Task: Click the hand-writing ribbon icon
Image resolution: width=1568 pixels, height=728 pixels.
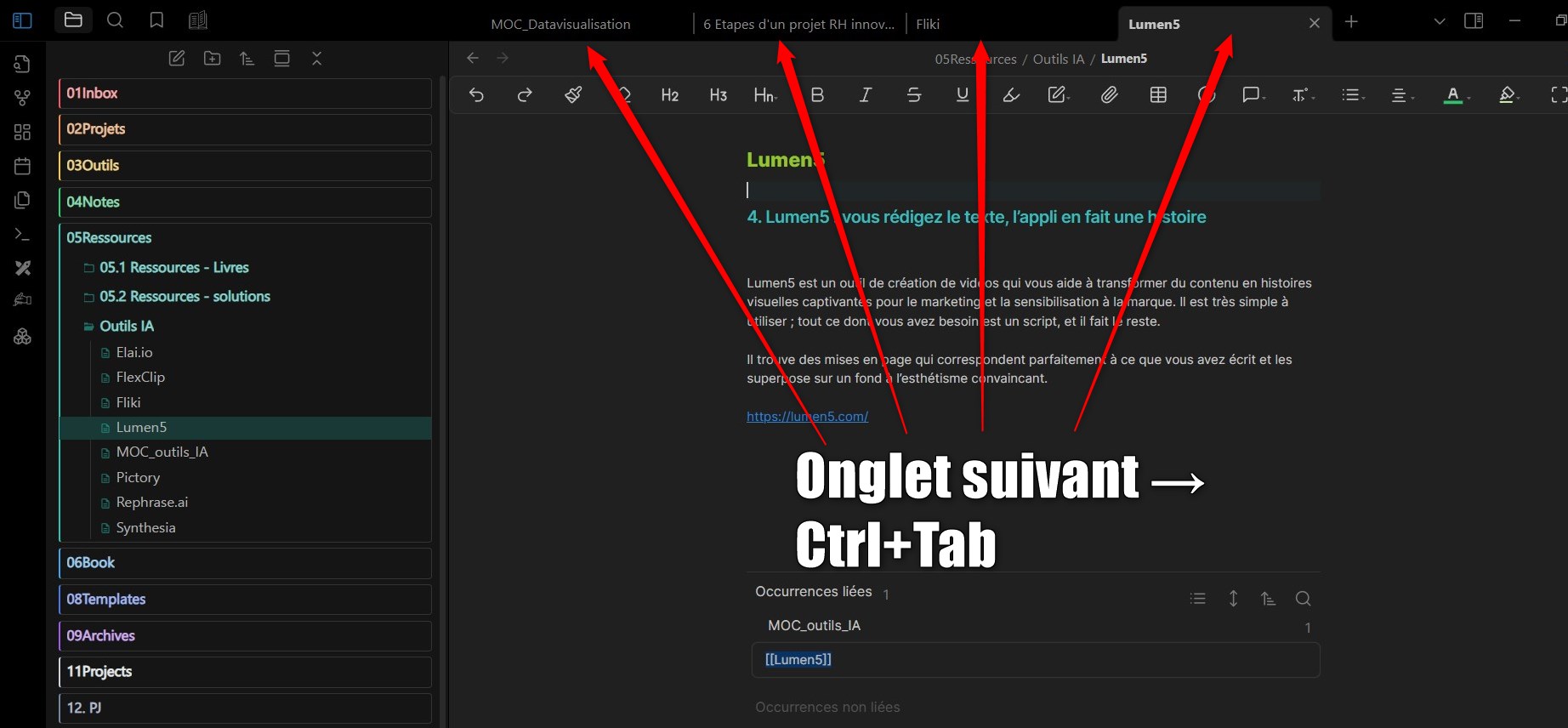Action: (23, 299)
